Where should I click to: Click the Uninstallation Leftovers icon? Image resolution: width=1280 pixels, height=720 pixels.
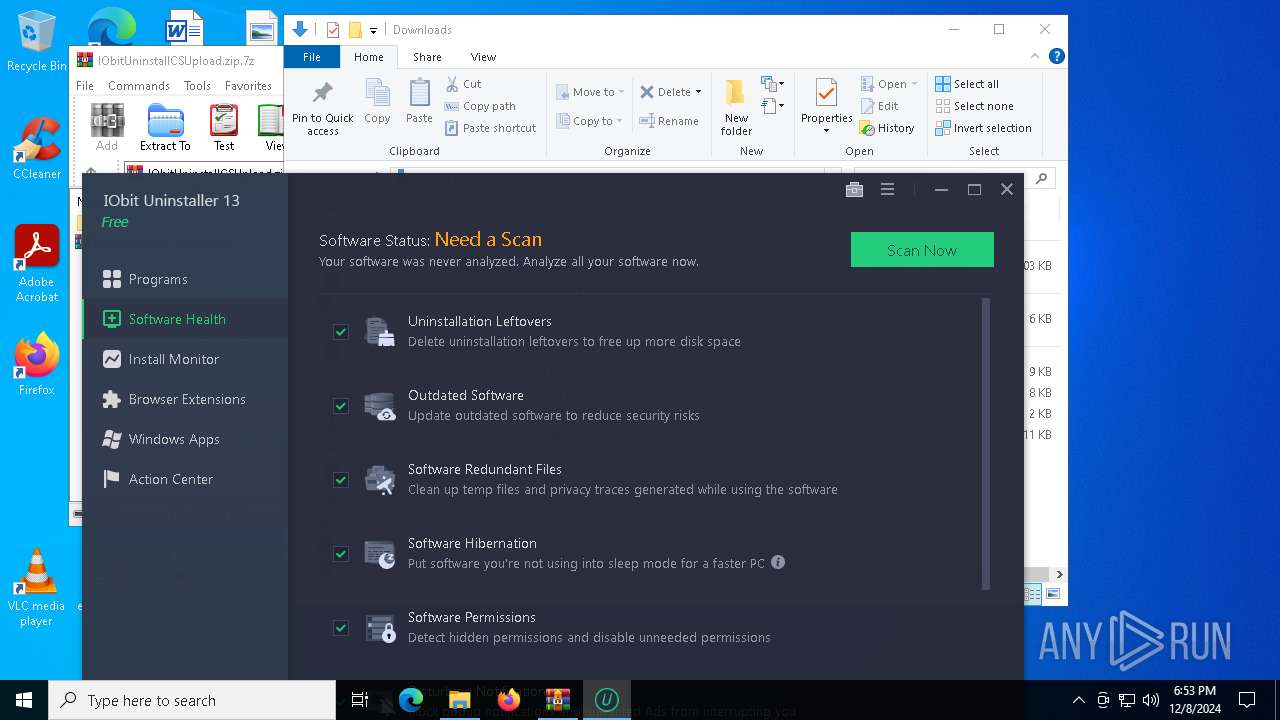click(379, 331)
